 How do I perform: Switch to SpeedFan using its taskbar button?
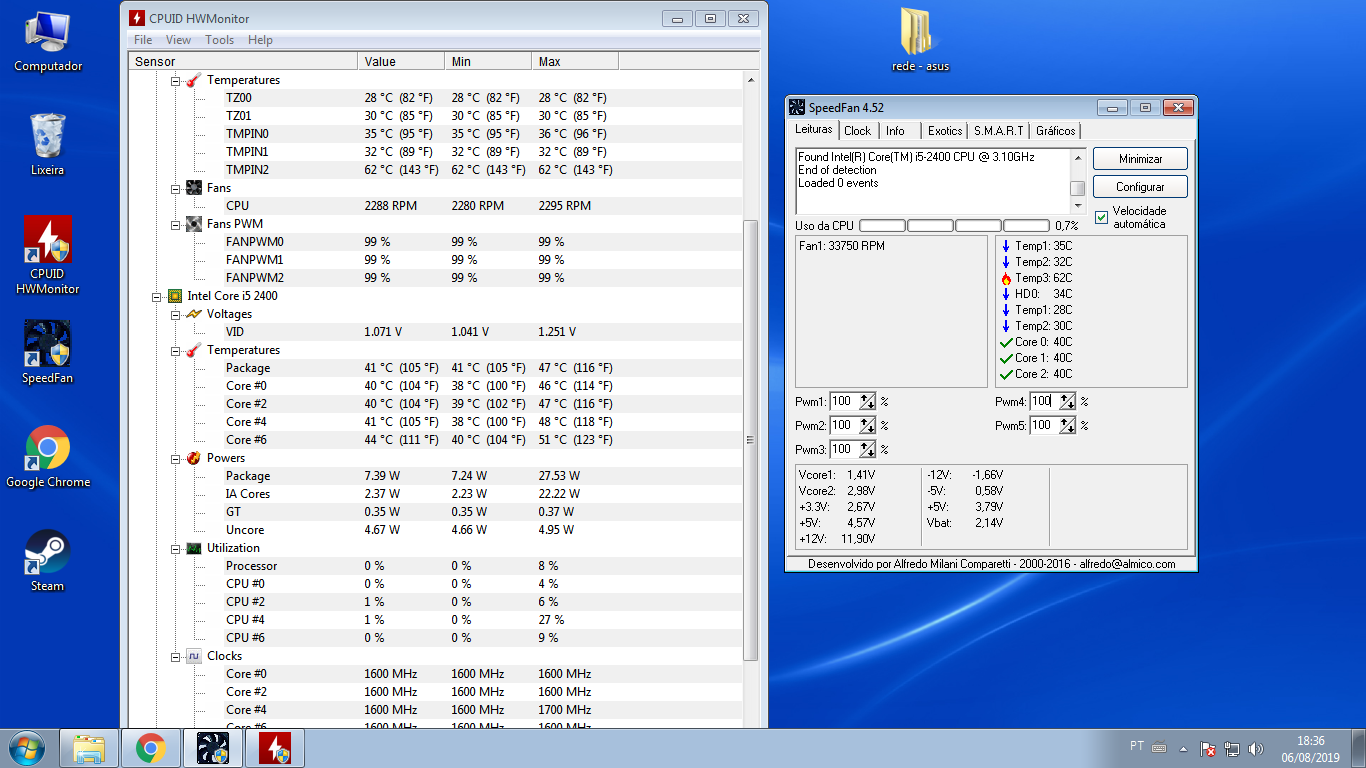pyautogui.click(x=213, y=748)
